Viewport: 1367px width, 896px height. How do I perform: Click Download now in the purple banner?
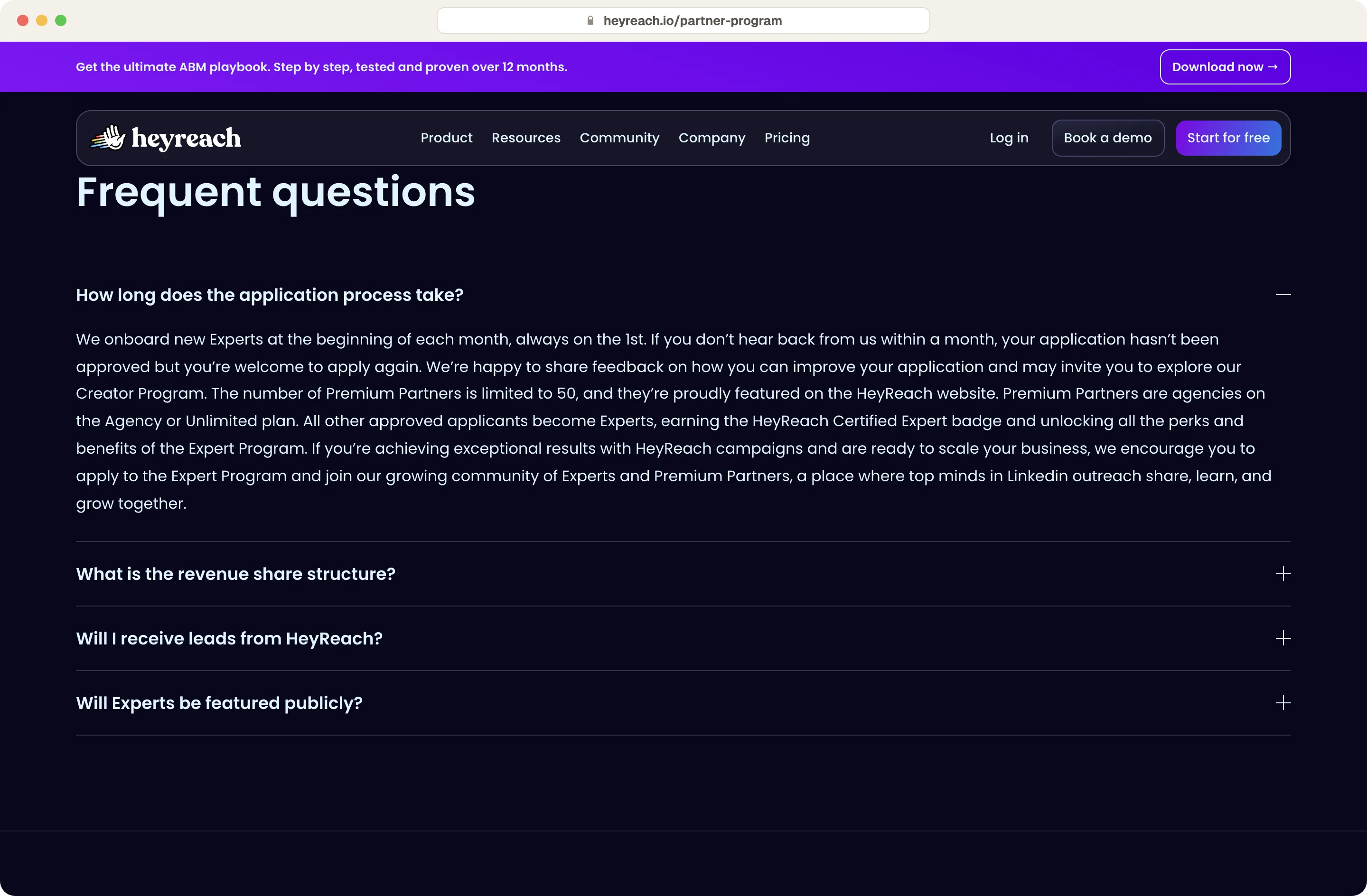pos(1225,66)
